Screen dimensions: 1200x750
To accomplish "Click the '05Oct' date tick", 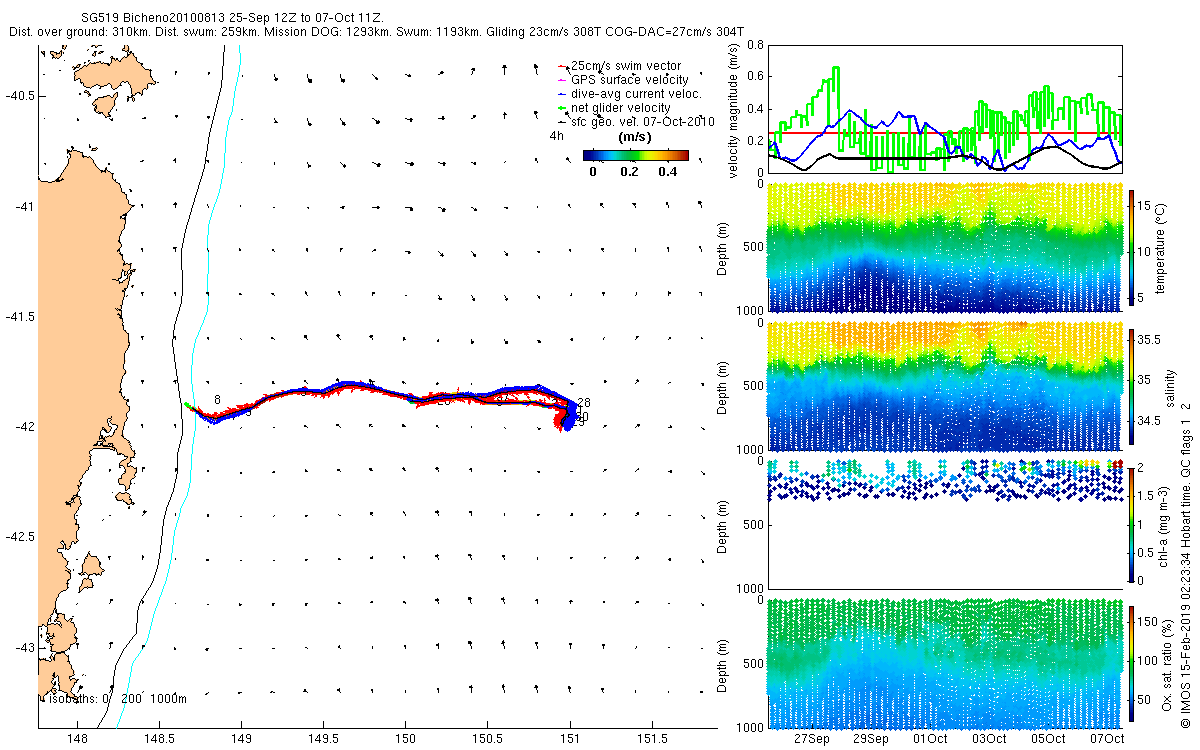I will click(1048, 739).
